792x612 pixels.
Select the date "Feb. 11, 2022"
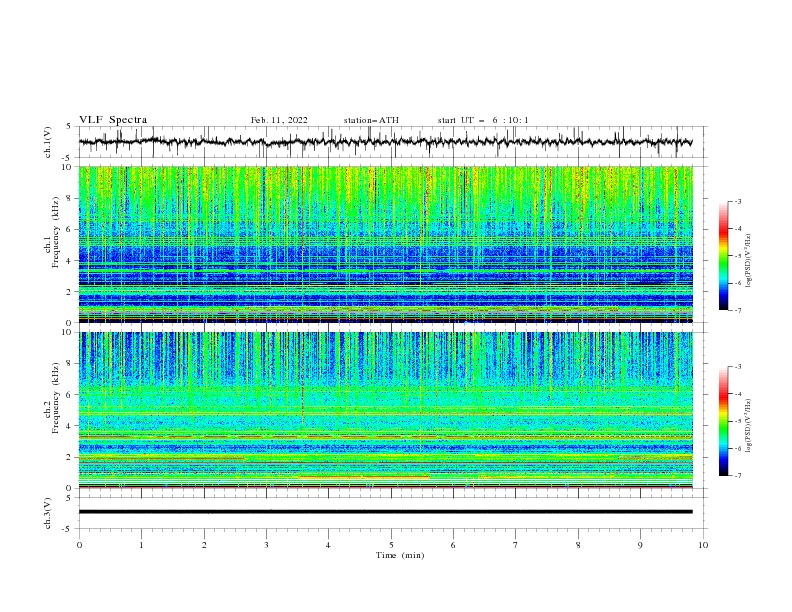click(x=279, y=120)
